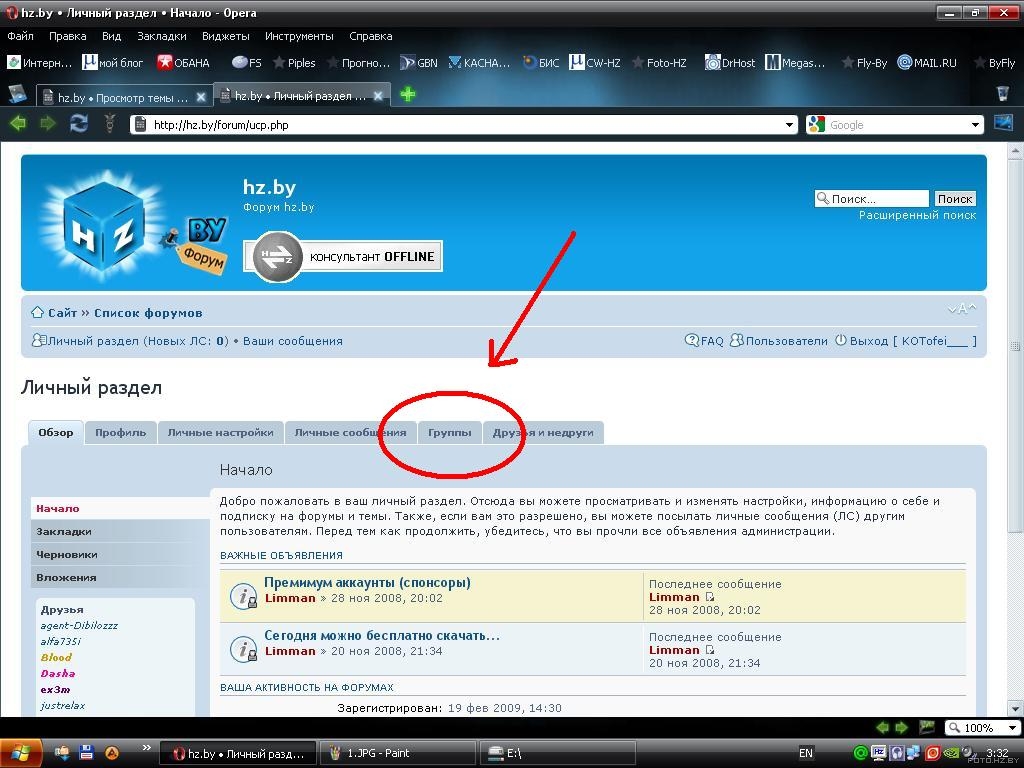Switch to the Профиль tab

[120, 432]
